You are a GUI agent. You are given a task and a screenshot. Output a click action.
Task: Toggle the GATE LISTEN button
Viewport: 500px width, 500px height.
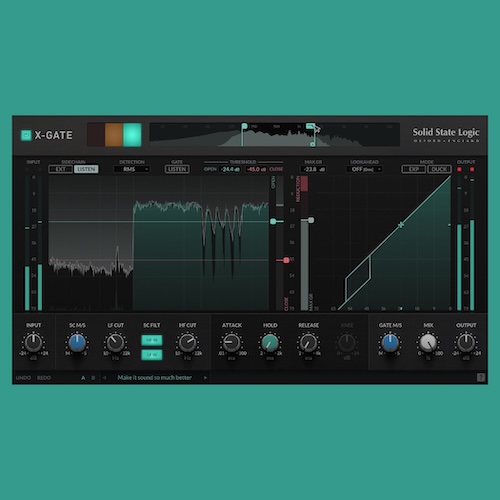click(x=177, y=169)
